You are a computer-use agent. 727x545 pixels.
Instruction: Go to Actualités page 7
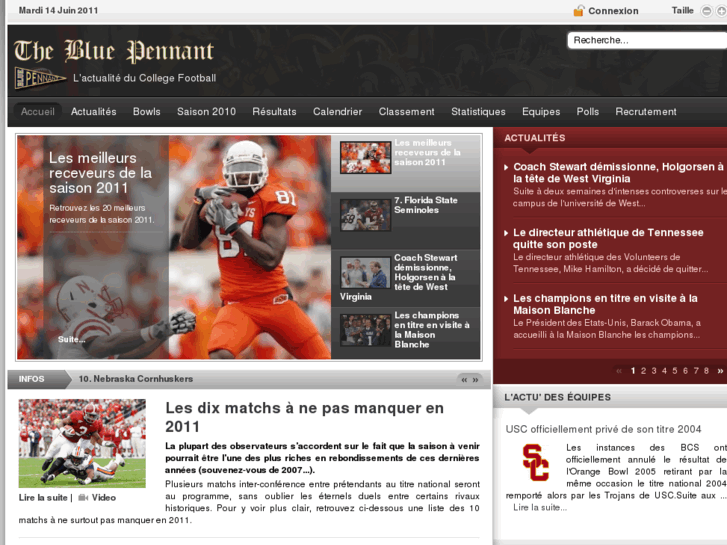click(696, 371)
